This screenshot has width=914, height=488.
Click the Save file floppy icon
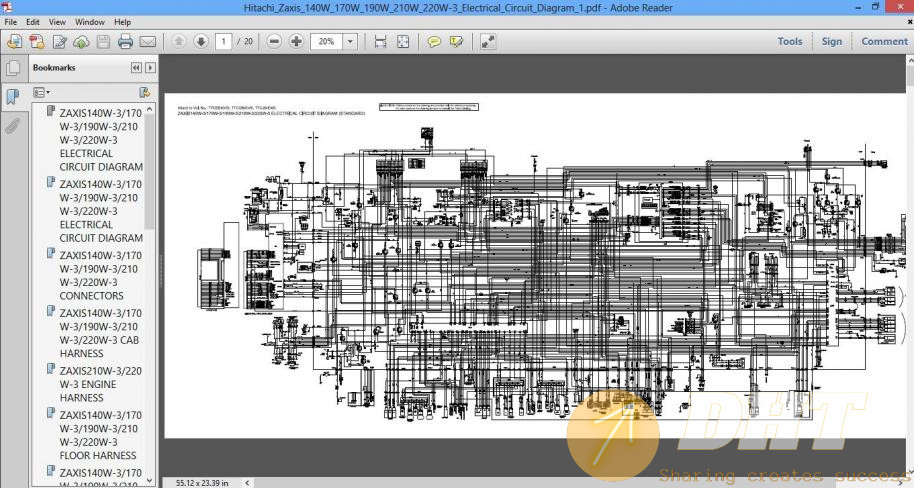click(103, 41)
